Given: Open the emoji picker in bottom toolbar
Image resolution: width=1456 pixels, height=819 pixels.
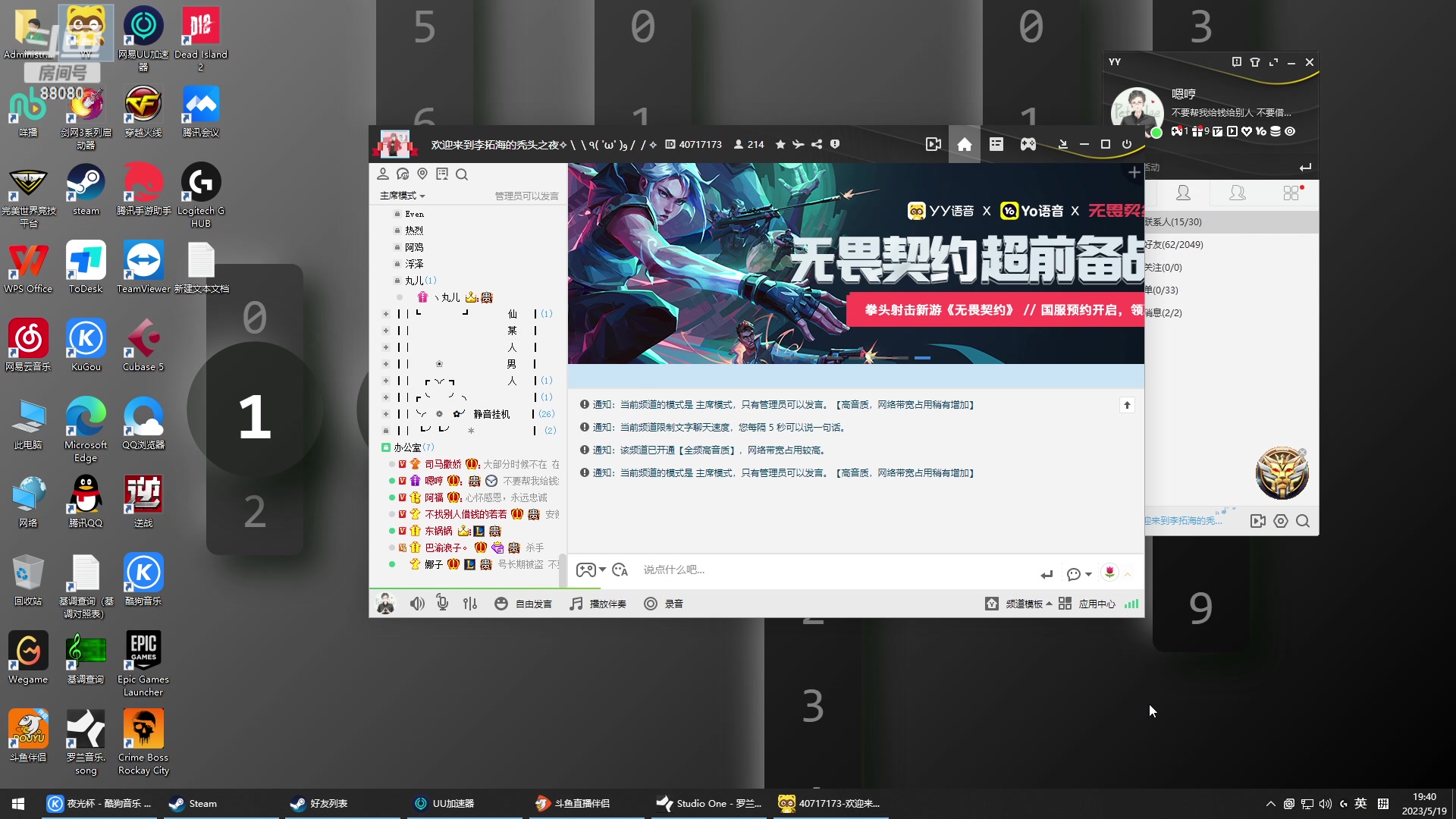Looking at the screenshot, I should pos(501,603).
